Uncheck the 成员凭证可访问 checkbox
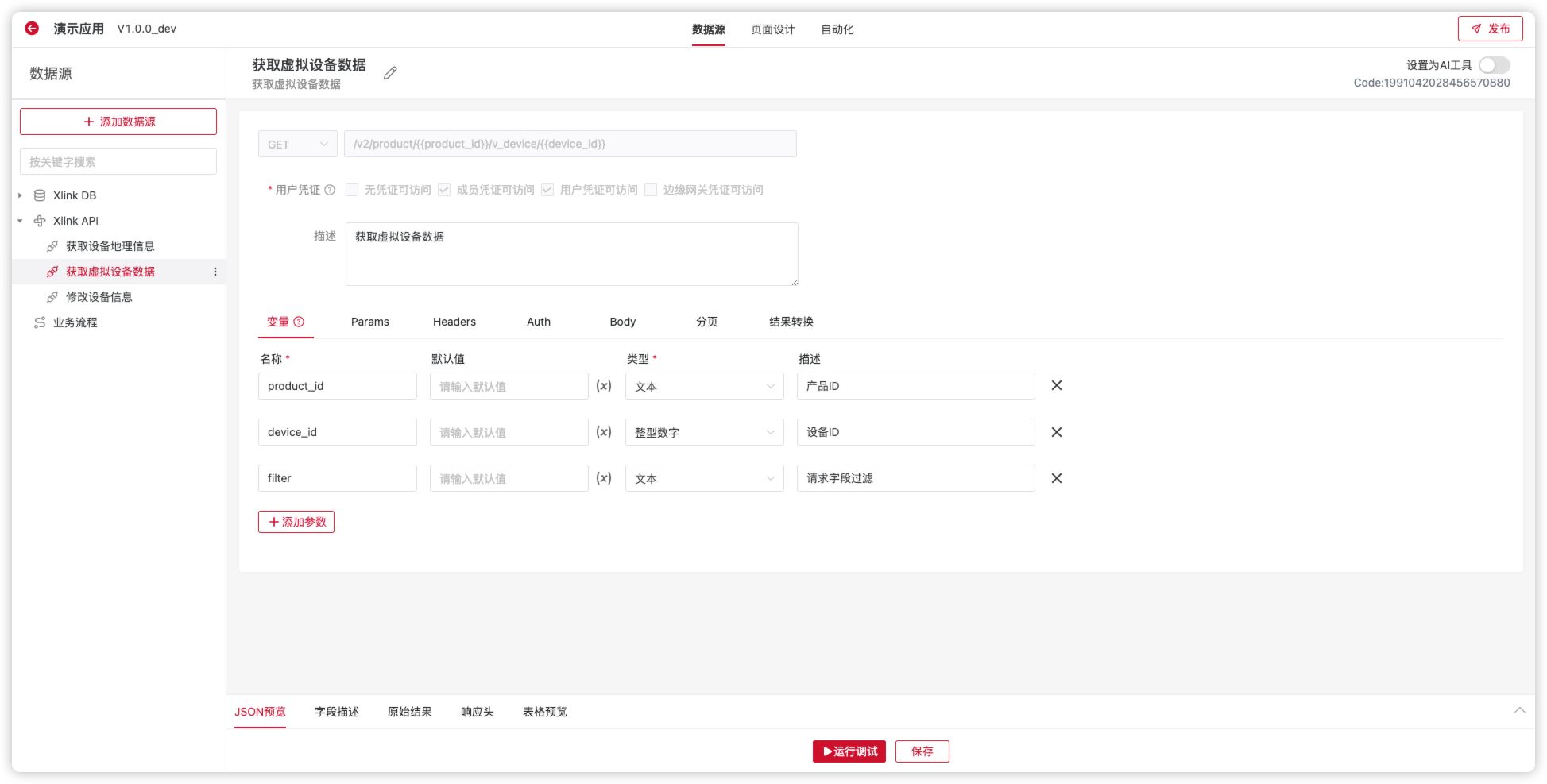The height and width of the screenshot is (784, 1547). [443, 190]
